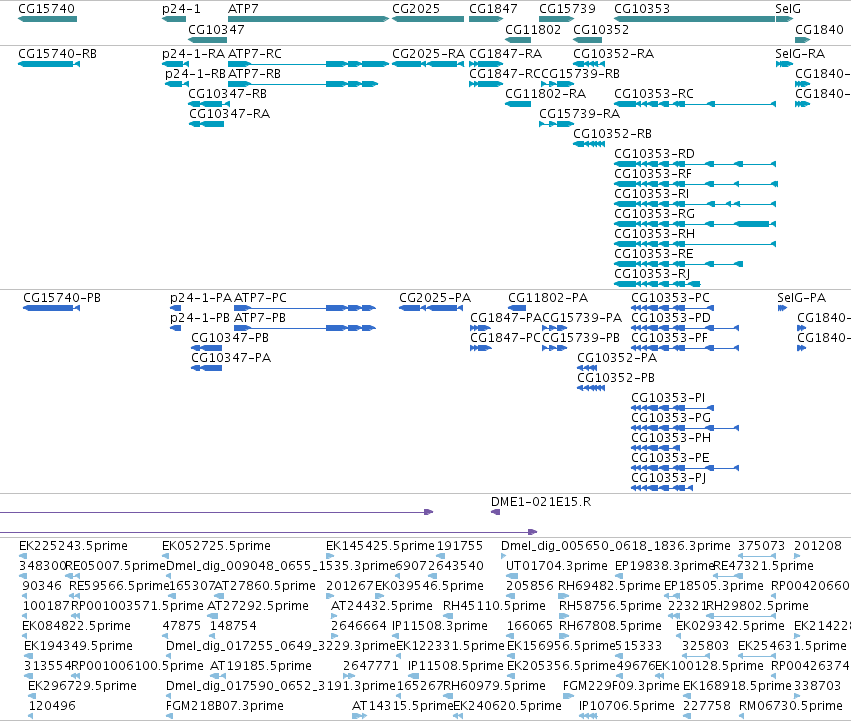851x721 pixels.
Task: Click the CG11802-RA transcript
Action: coord(518,104)
